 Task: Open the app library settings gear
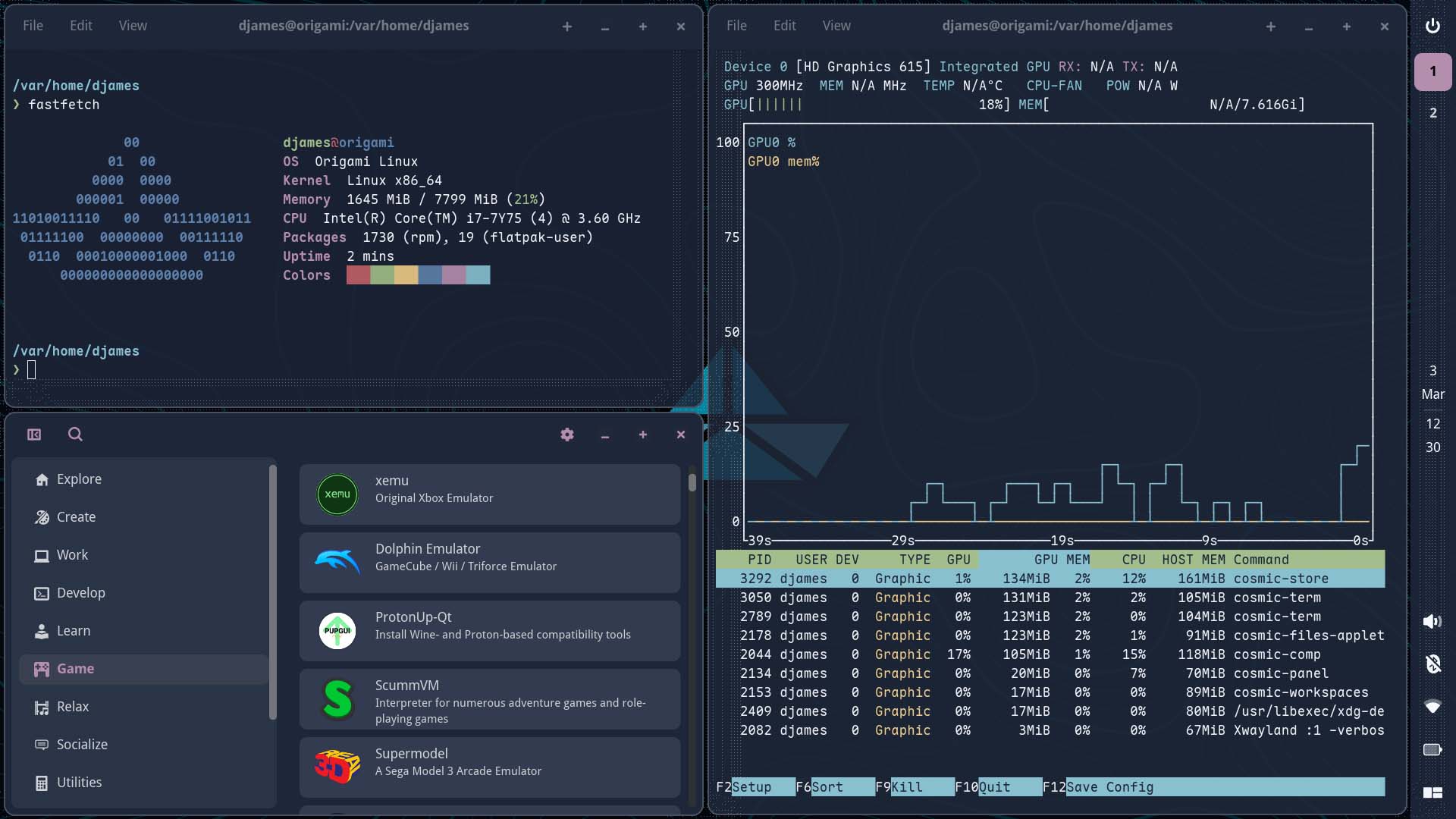tap(567, 435)
